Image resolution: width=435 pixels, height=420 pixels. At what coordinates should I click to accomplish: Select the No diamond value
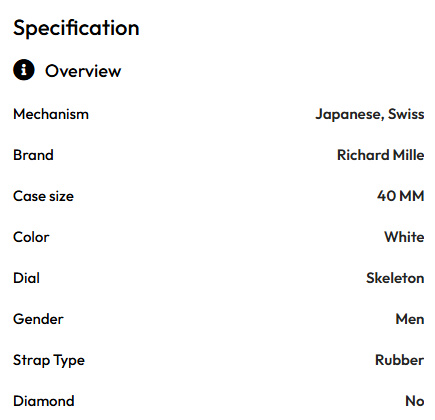415,401
